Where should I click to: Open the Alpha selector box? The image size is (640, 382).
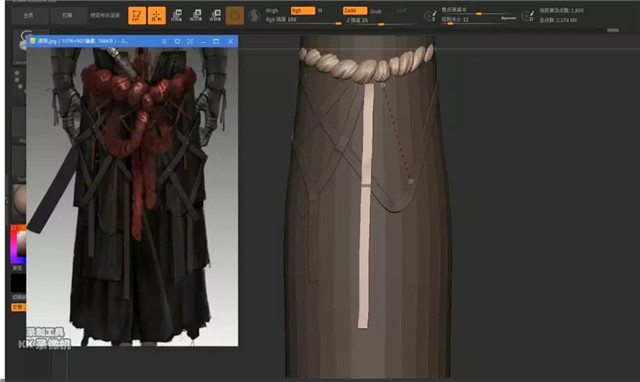[x=19, y=125]
